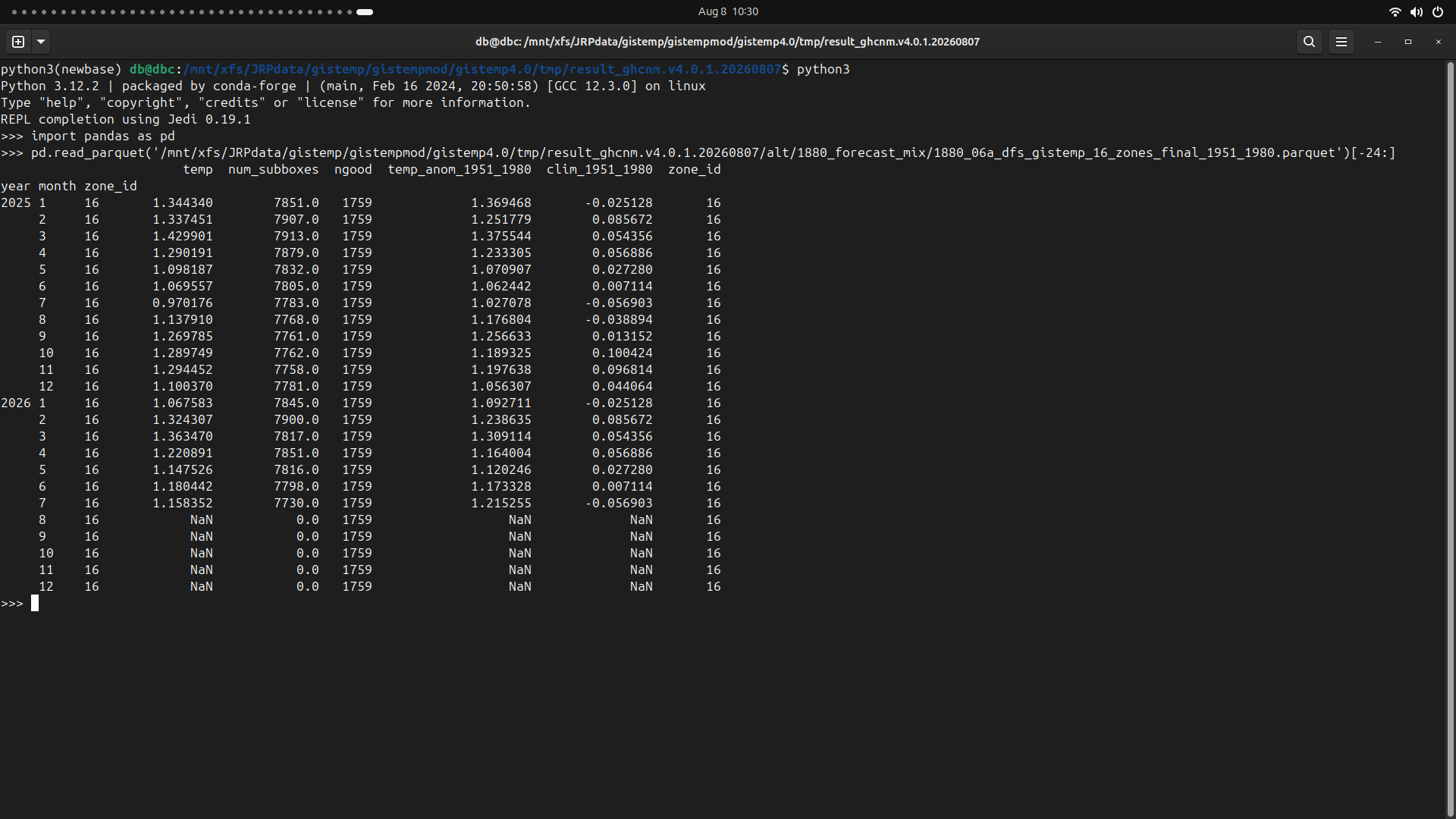1456x819 pixels.
Task: Click temp value 1.429901
Action: click(183, 236)
